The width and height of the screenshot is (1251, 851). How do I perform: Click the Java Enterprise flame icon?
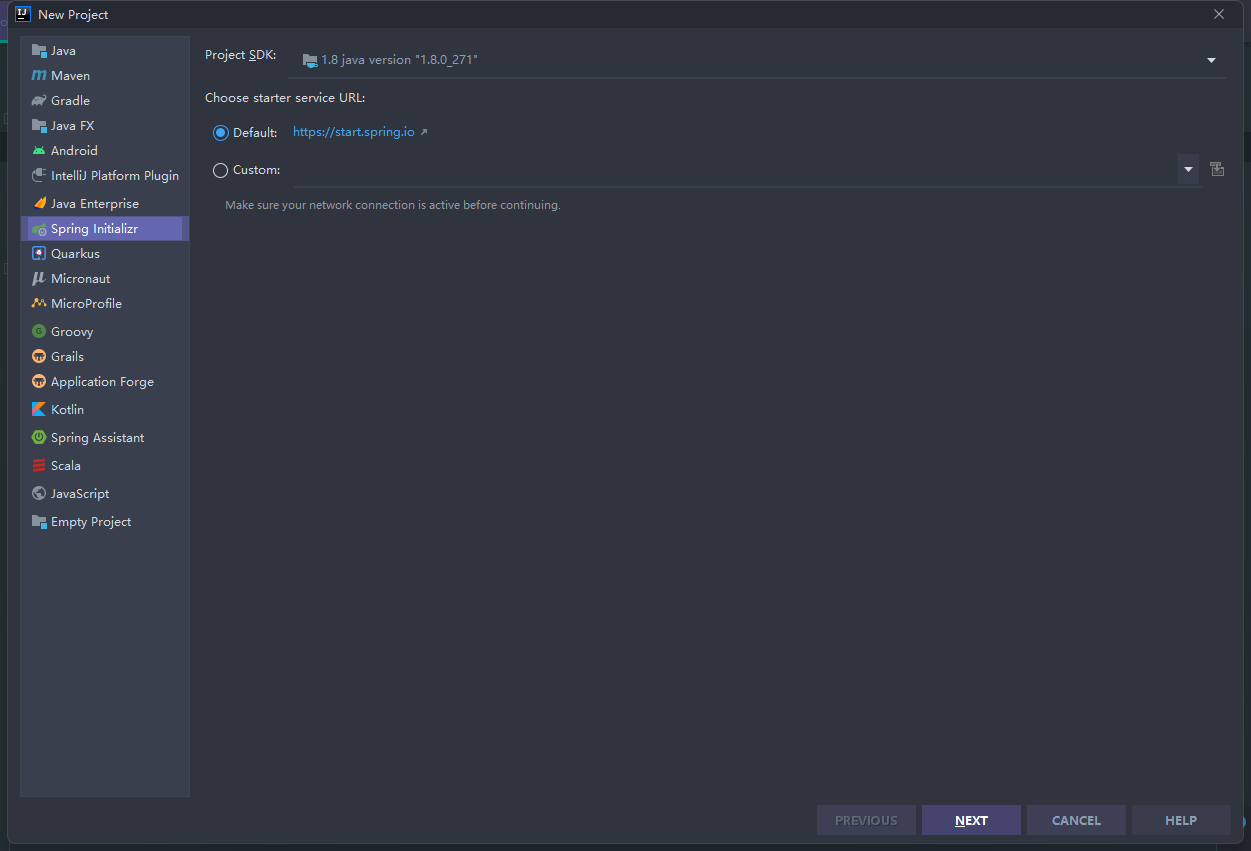pyautogui.click(x=39, y=204)
